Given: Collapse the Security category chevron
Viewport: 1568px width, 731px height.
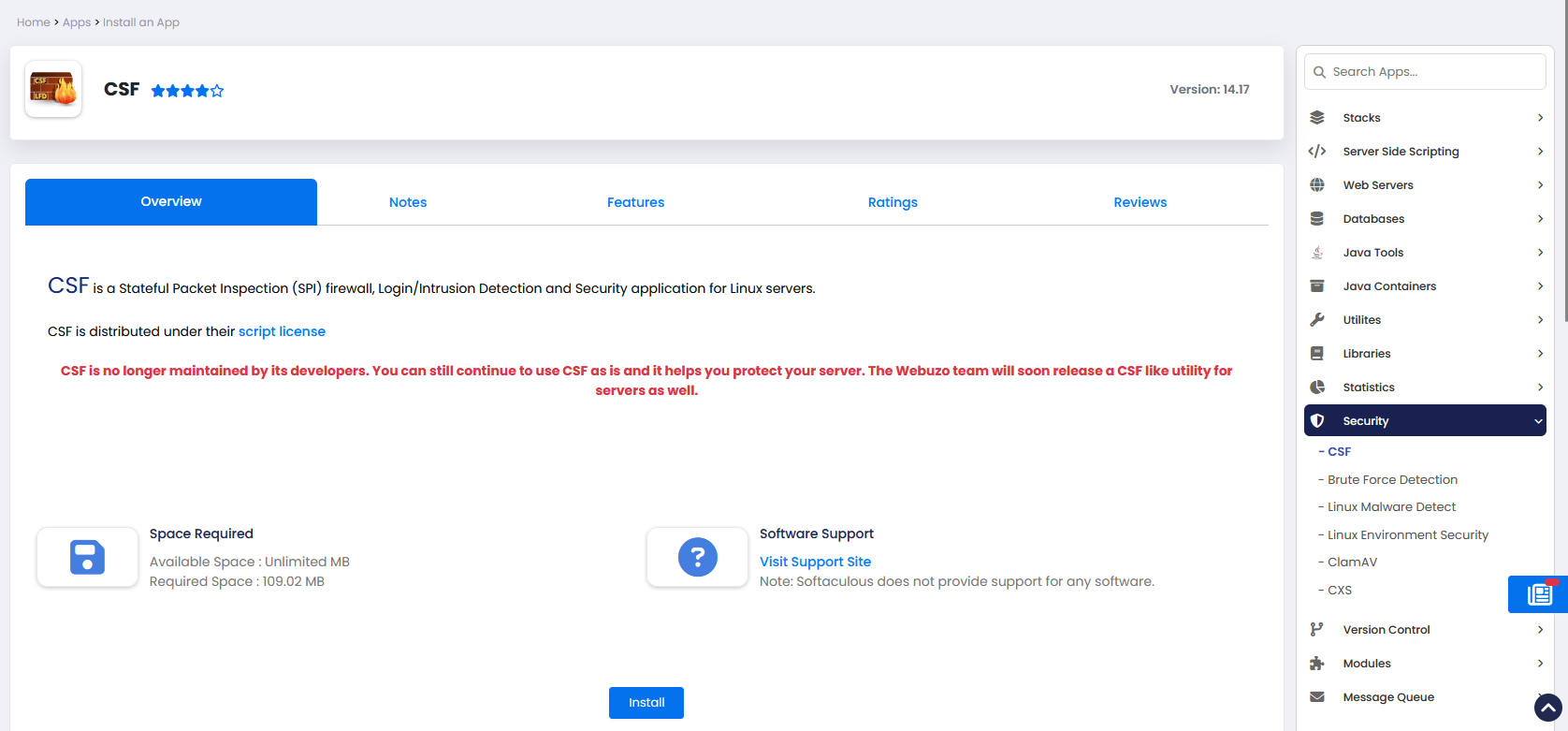Looking at the screenshot, I should pyautogui.click(x=1538, y=421).
